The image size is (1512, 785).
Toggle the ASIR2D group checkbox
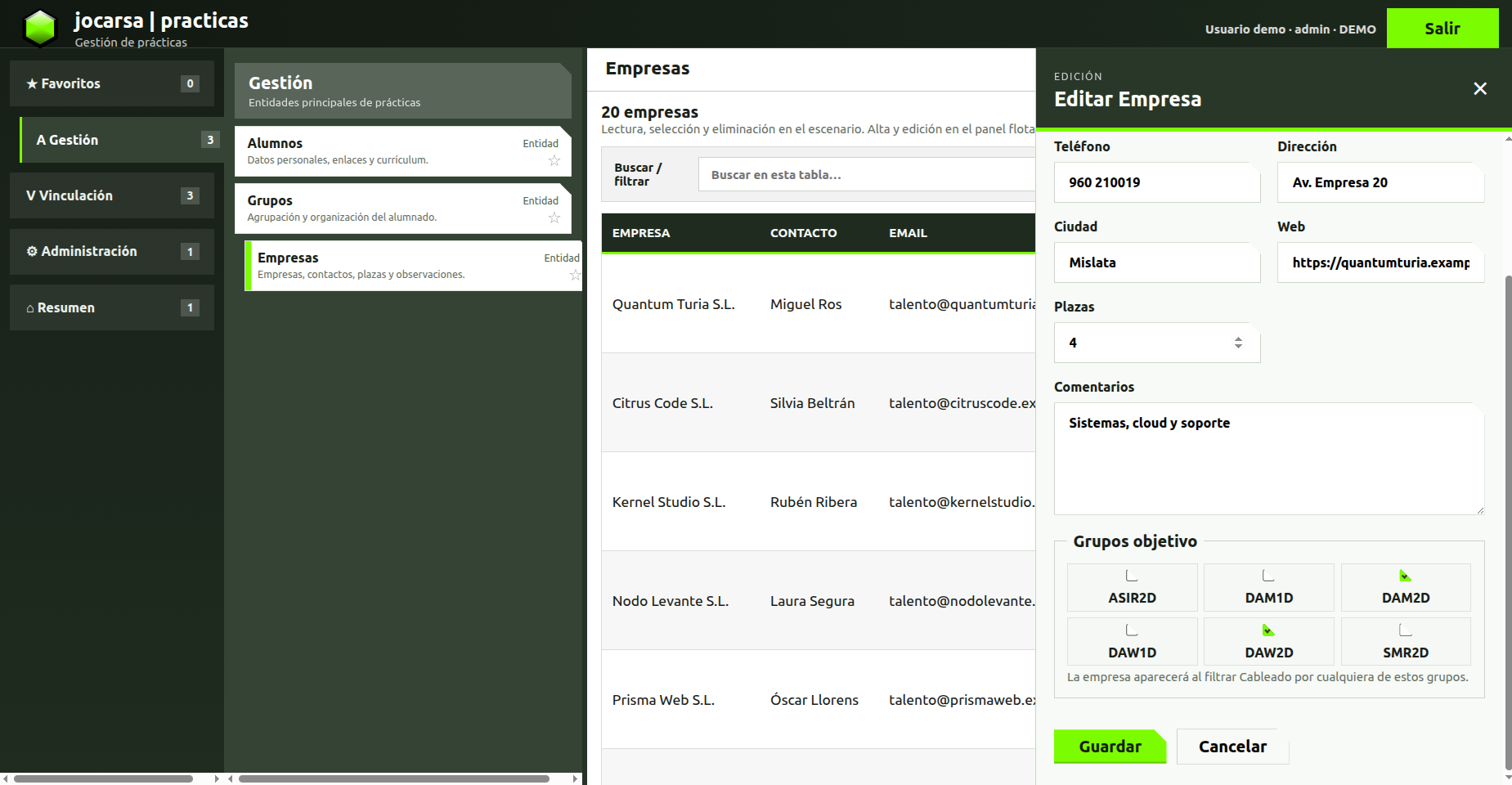(x=1132, y=576)
